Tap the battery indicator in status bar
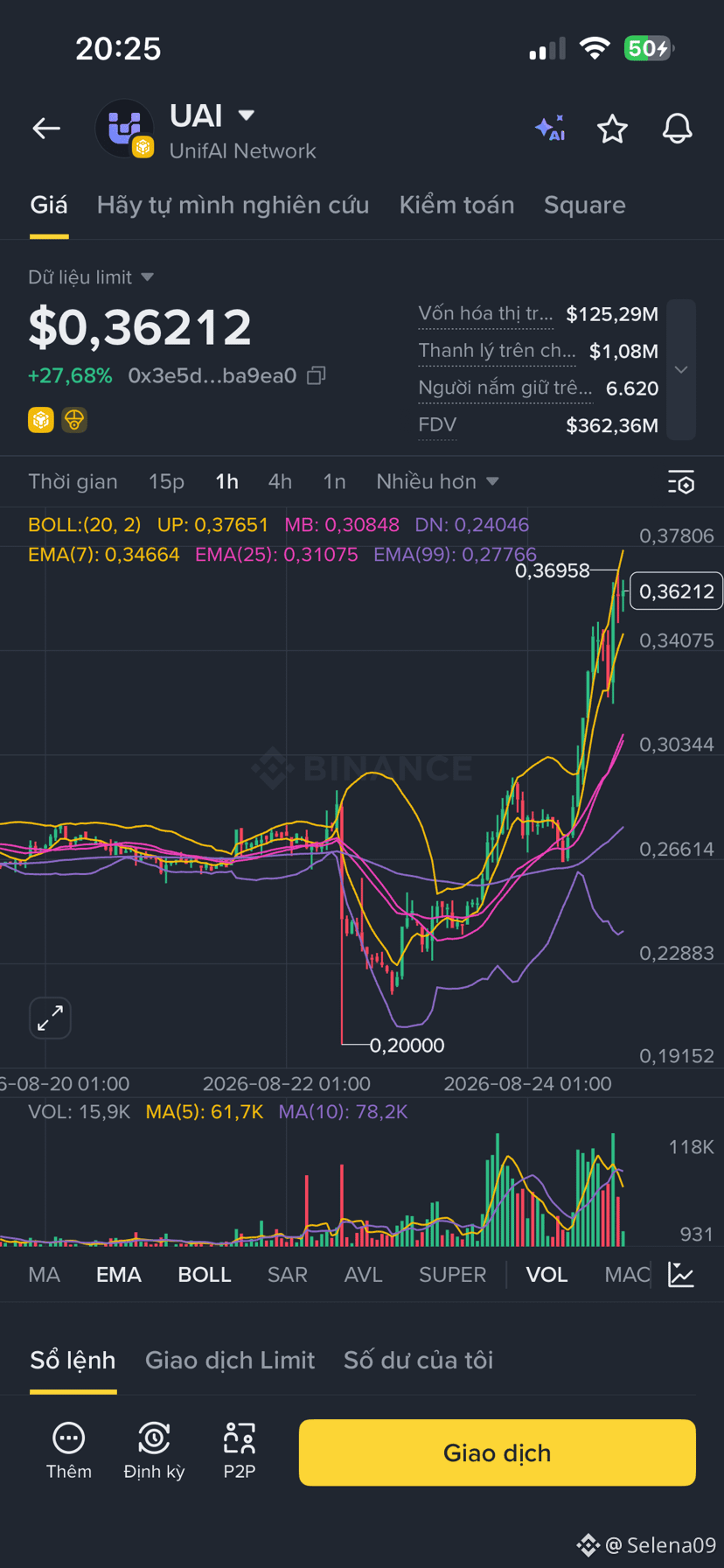The width and height of the screenshot is (724, 1568). pyautogui.click(x=649, y=48)
